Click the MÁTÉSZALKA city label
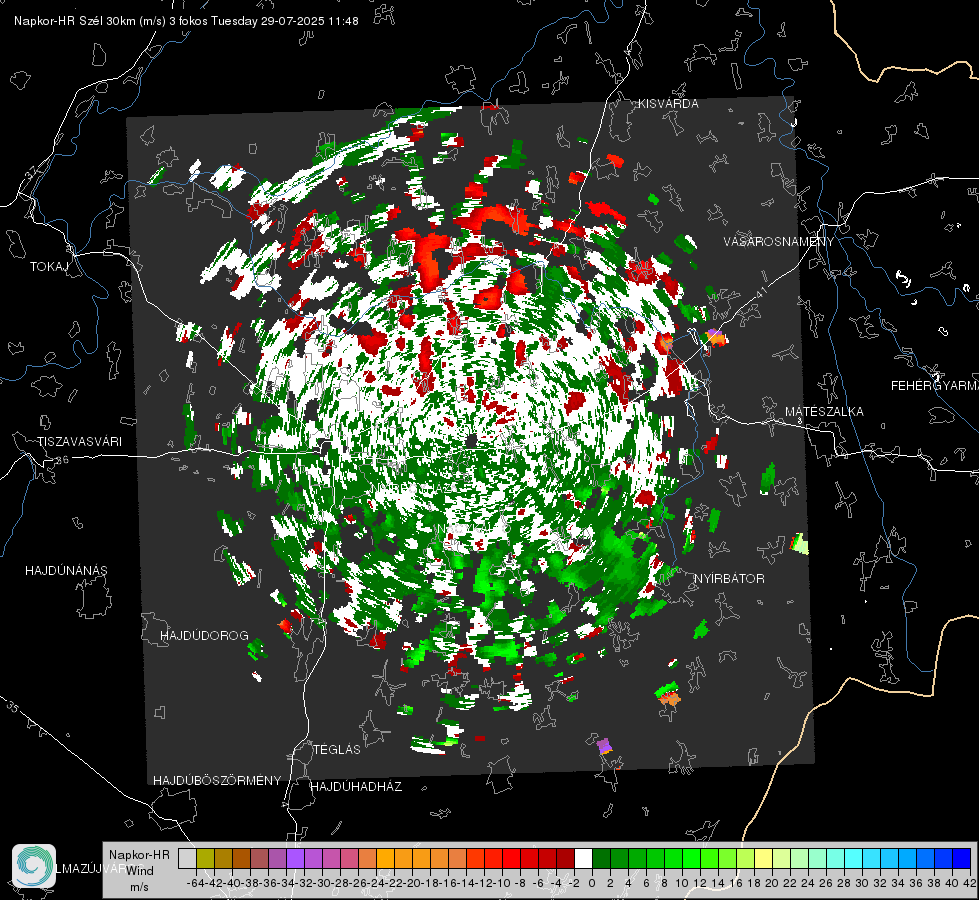The width and height of the screenshot is (979, 900). click(x=824, y=411)
